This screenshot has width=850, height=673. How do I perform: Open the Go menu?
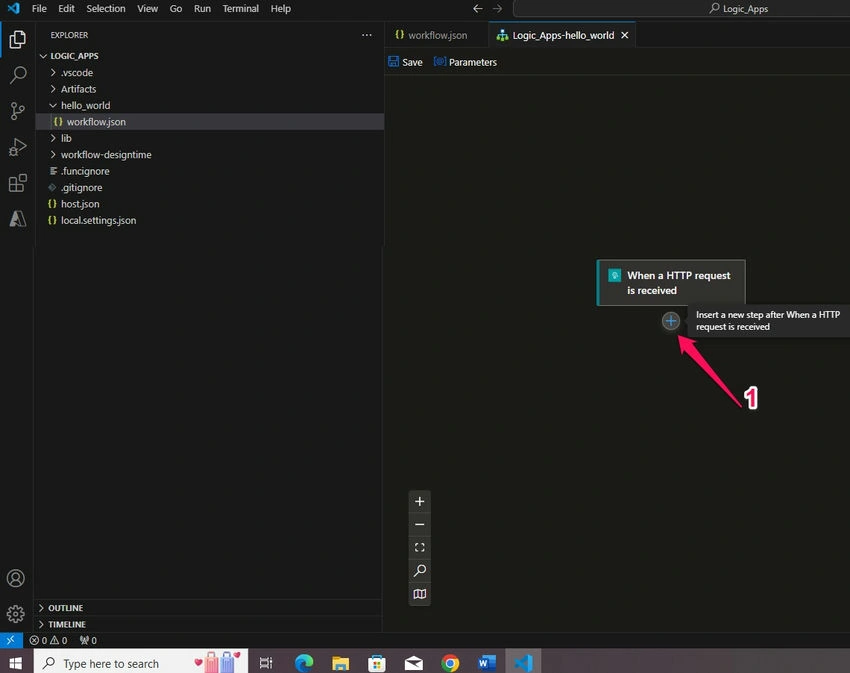176,9
